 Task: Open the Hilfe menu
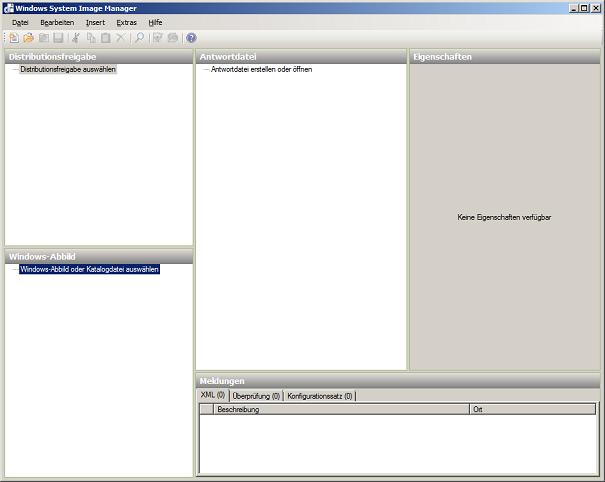pos(155,23)
